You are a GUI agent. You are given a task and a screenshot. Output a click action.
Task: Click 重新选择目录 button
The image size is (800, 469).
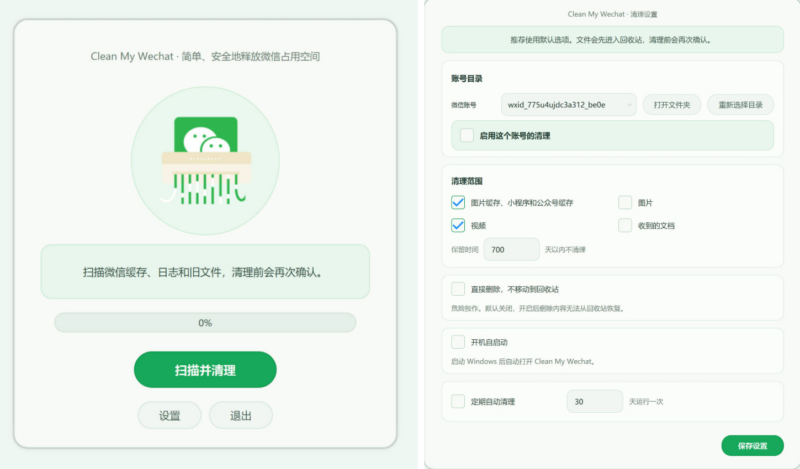click(740, 105)
